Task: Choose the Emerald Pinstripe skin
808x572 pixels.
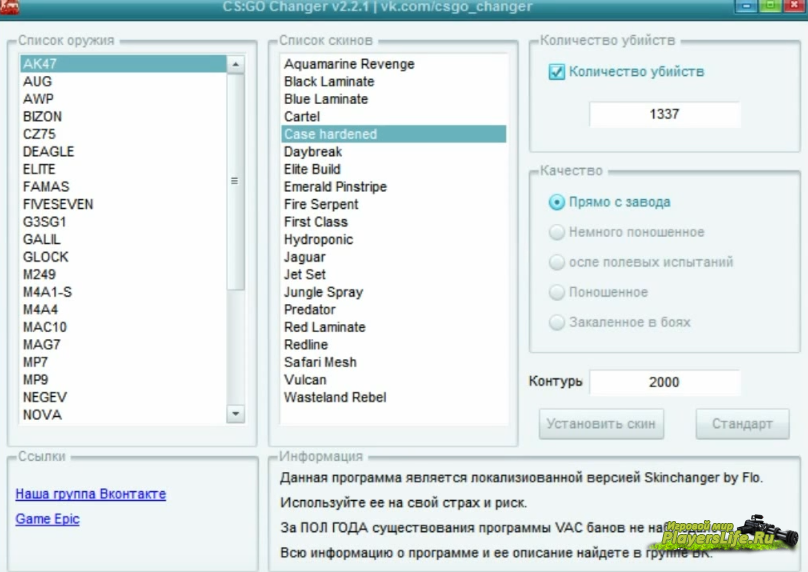Action: point(394,187)
